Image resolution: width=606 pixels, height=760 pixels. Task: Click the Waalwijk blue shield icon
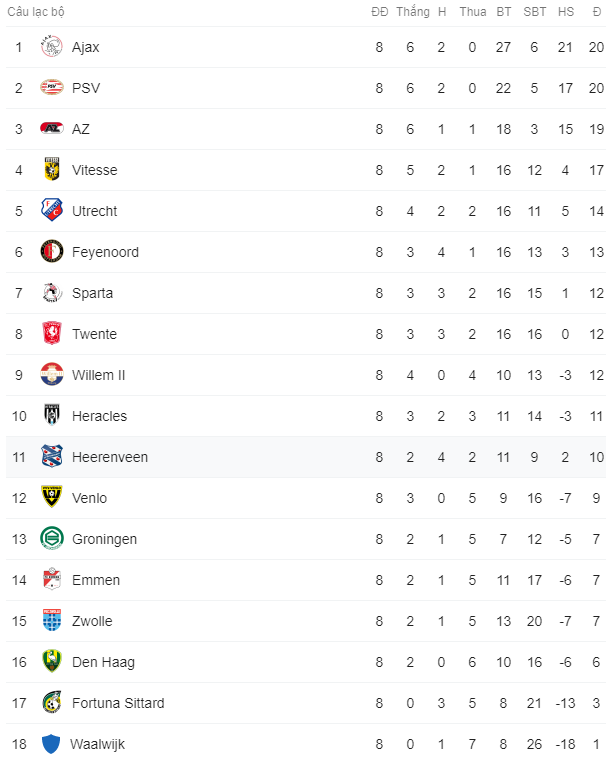pos(51,744)
